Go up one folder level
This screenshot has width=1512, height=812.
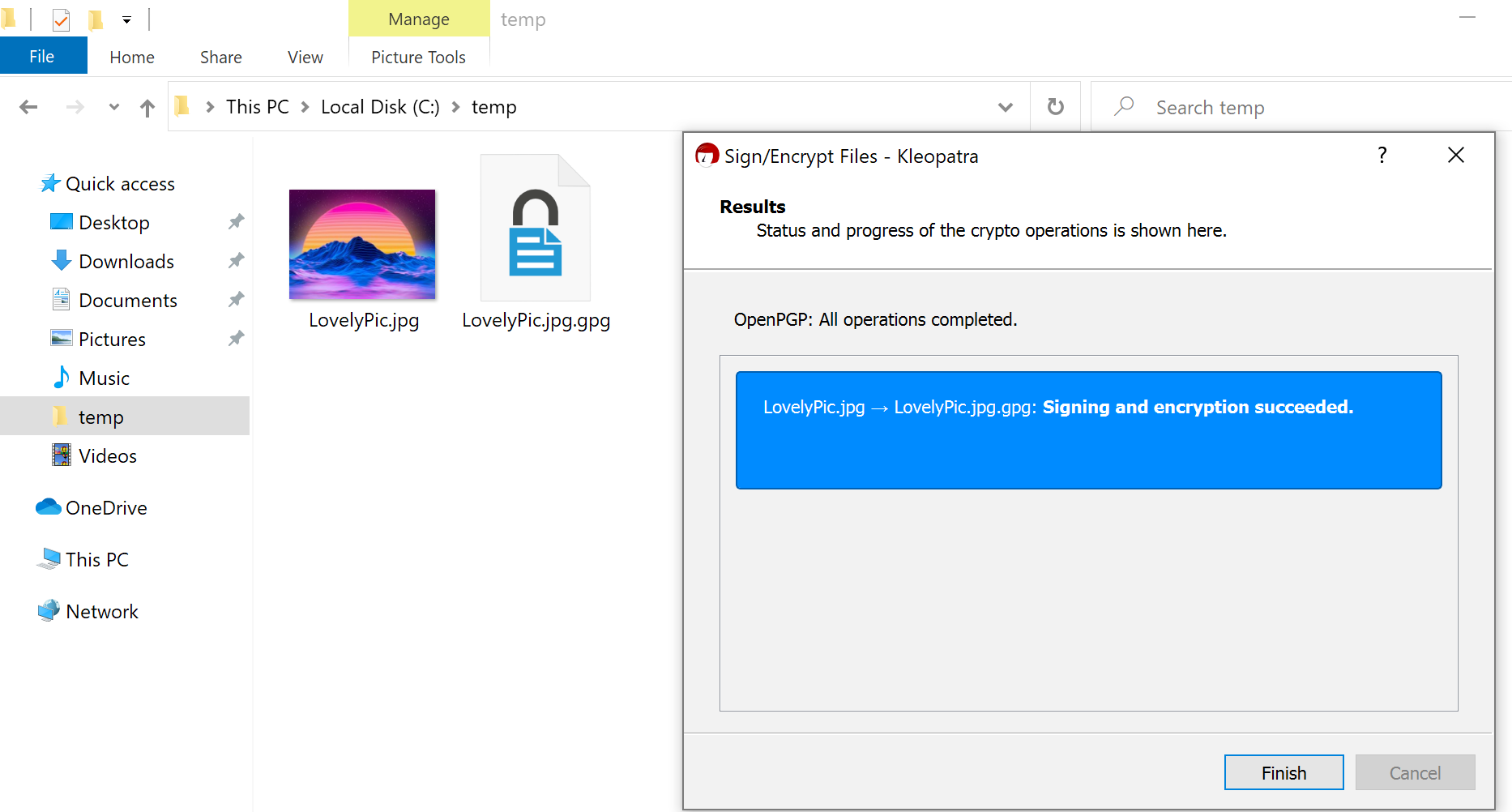(x=147, y=107)
